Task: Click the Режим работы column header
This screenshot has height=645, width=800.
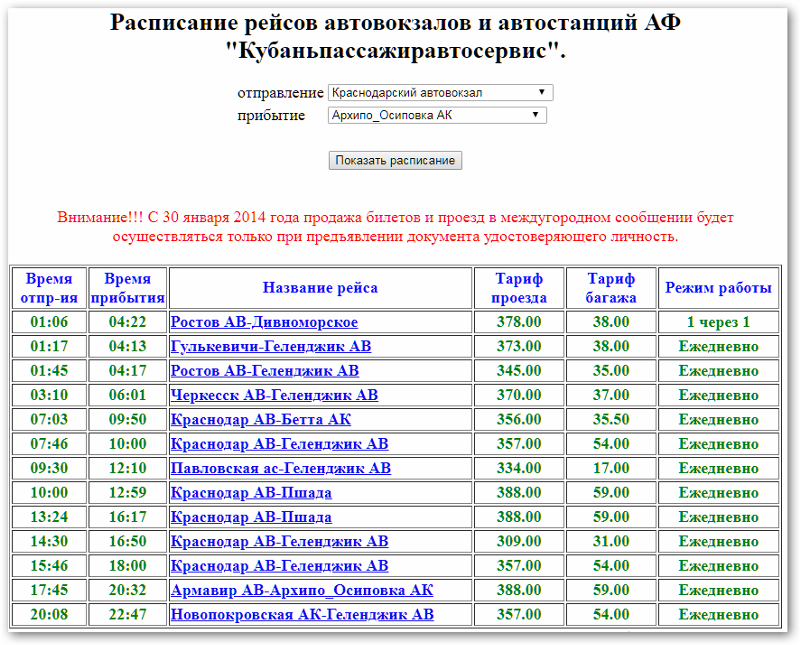Action: point(718,288)
